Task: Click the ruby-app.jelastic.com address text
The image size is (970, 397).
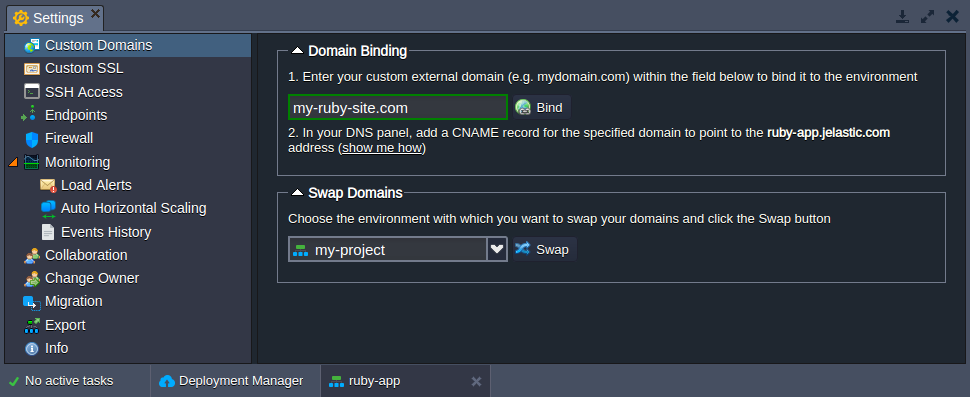Action: (828, 133)
